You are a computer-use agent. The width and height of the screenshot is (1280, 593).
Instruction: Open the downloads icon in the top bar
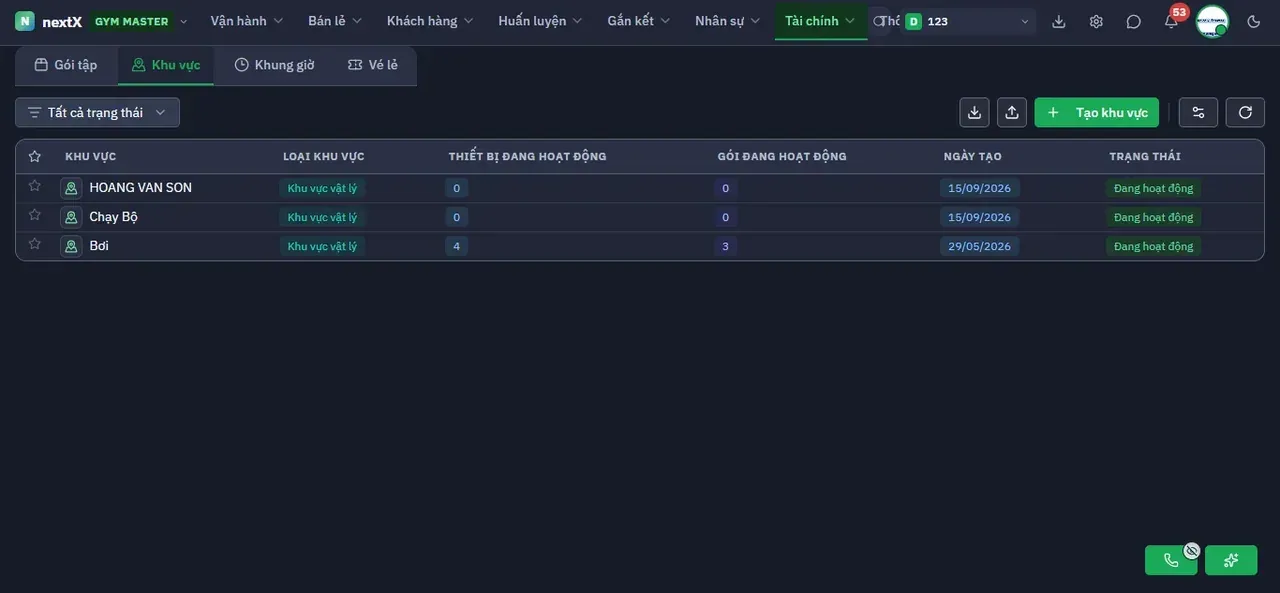click(x=1059, y=21)
